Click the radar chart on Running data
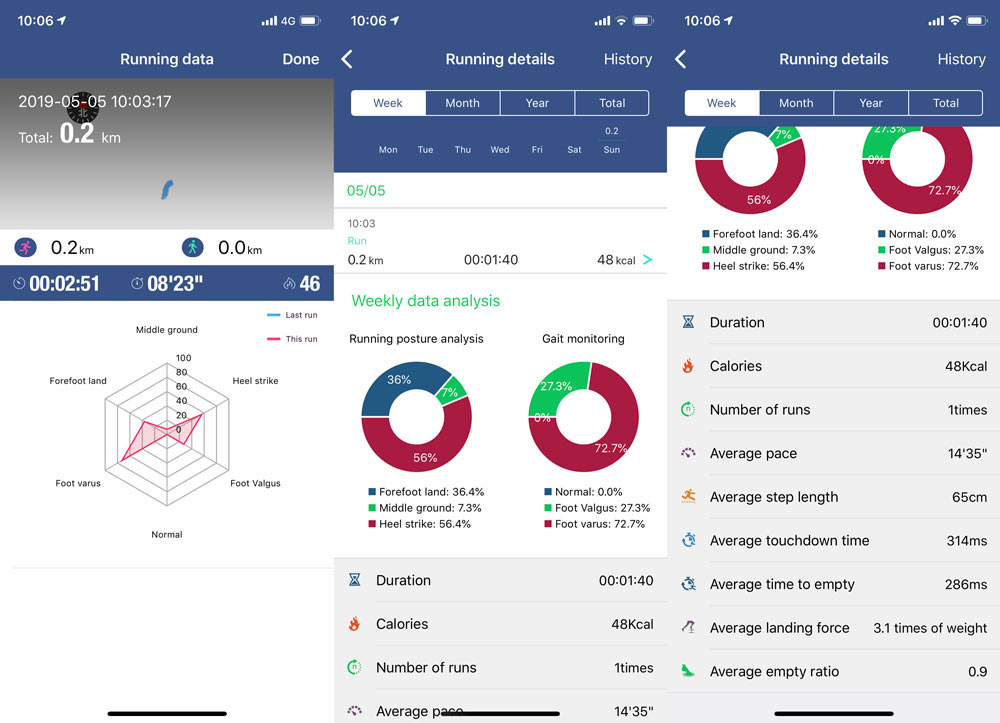This screenshot has height=723, width=1000. (x=167, y=434)
